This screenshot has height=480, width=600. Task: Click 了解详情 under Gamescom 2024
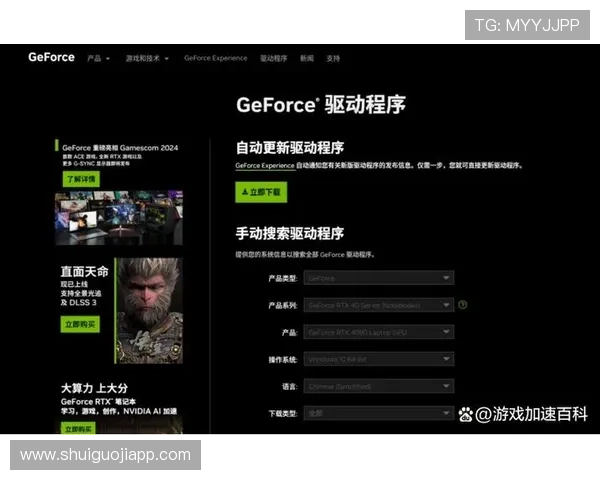click(x=81, y=179)
